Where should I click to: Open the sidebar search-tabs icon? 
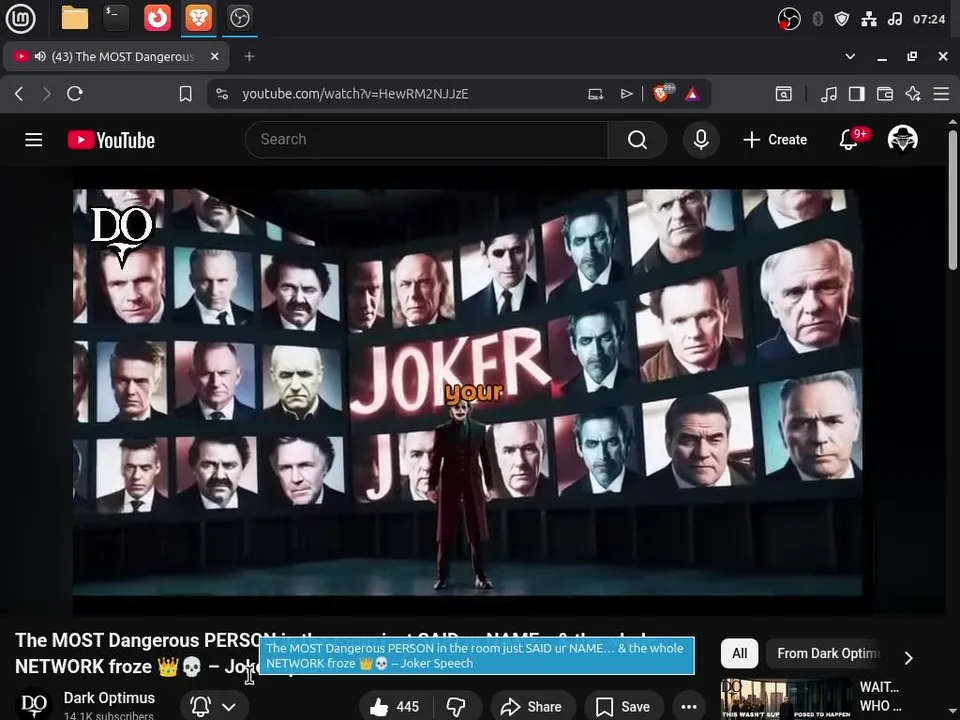point(784,94)
